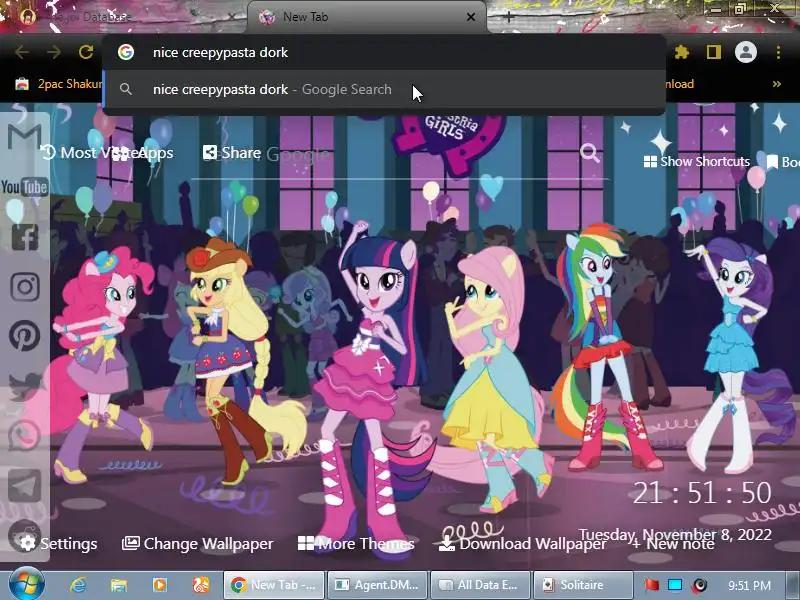Click the red flag tray icon
Image resolution: width=800 pixels, height=600 pixels.
click(x=651, y=585)
